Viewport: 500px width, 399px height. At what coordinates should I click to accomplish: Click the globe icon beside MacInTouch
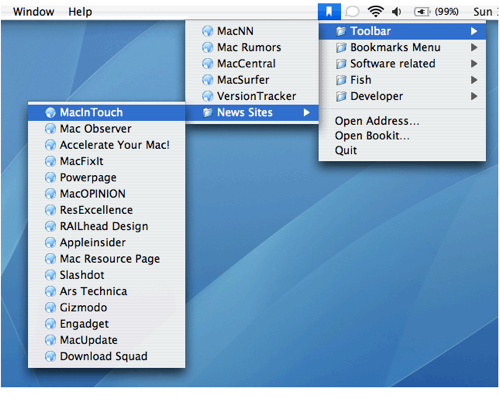tap(50, 113)
